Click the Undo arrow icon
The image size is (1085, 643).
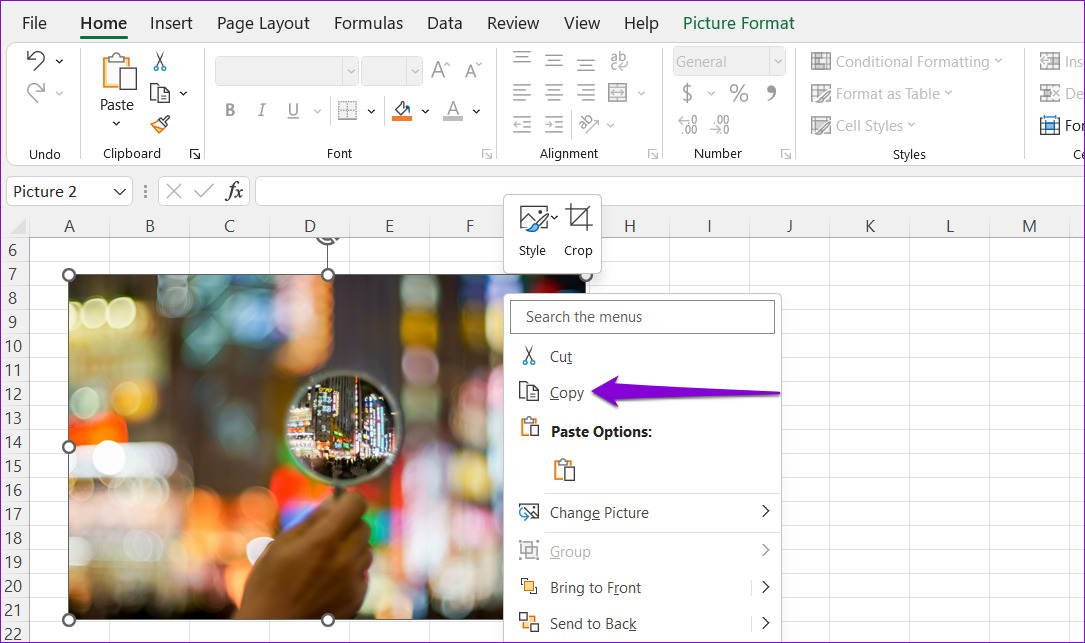click(x=35, y=61)
